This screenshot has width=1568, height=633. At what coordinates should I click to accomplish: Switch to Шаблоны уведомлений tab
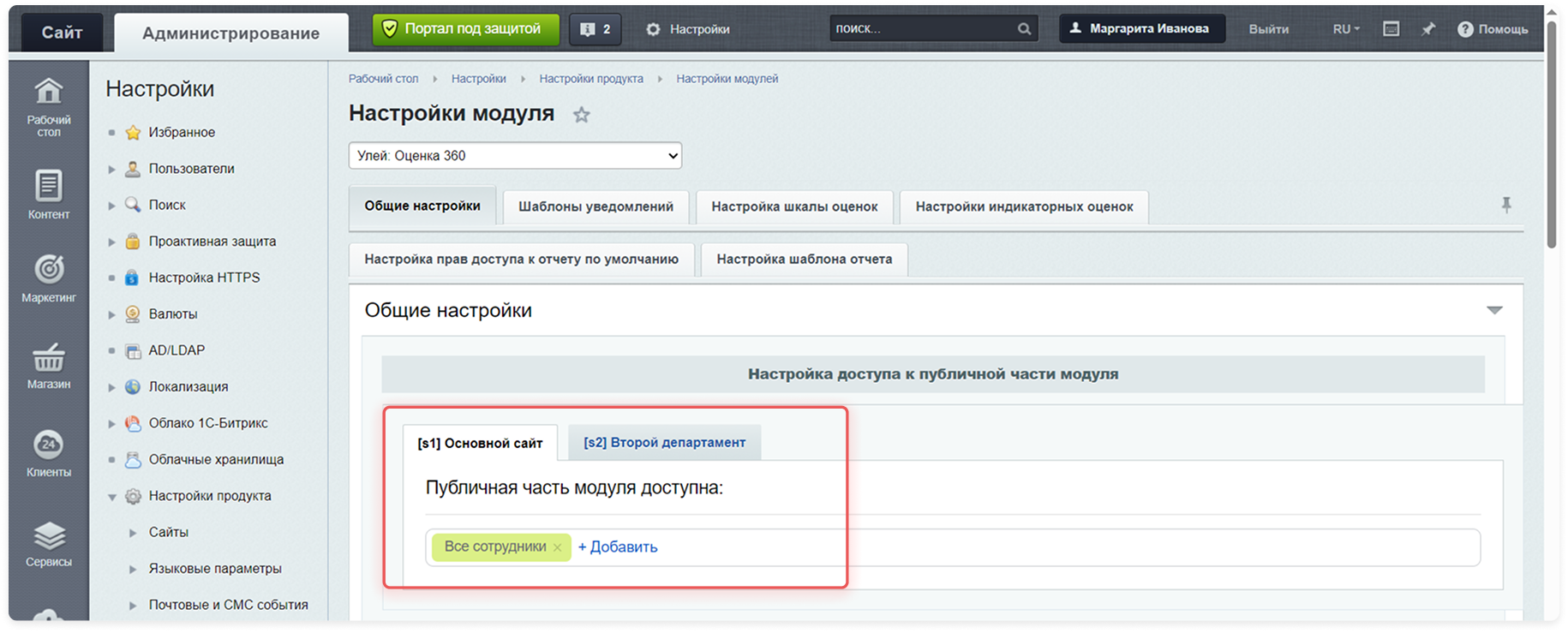(595, 206)
